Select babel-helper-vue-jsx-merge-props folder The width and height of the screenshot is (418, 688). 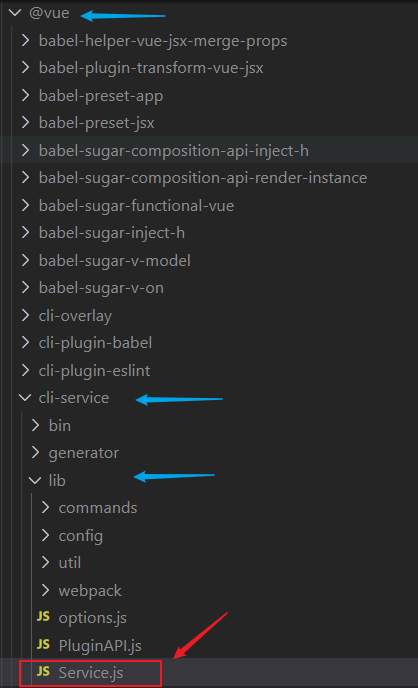click(163, 41)
